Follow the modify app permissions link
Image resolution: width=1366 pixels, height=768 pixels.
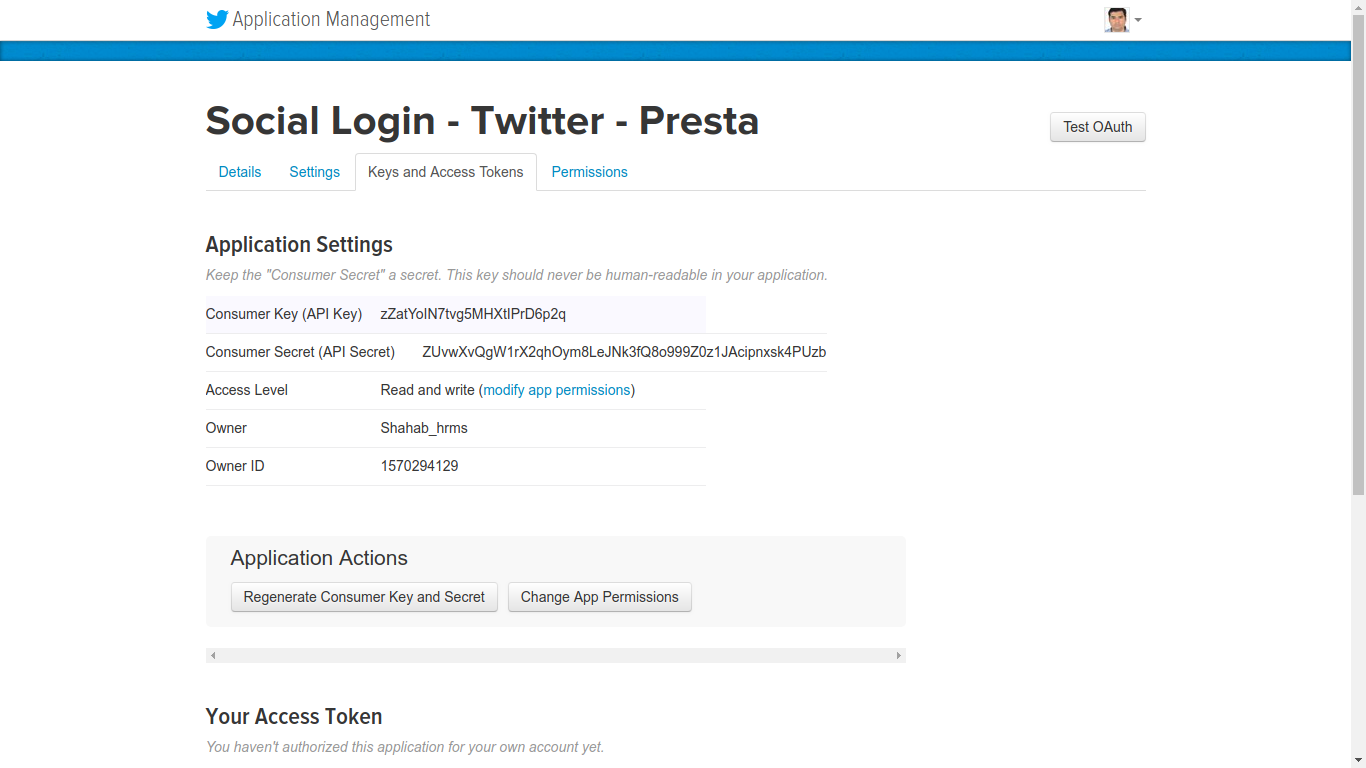[x=557, y=390]
